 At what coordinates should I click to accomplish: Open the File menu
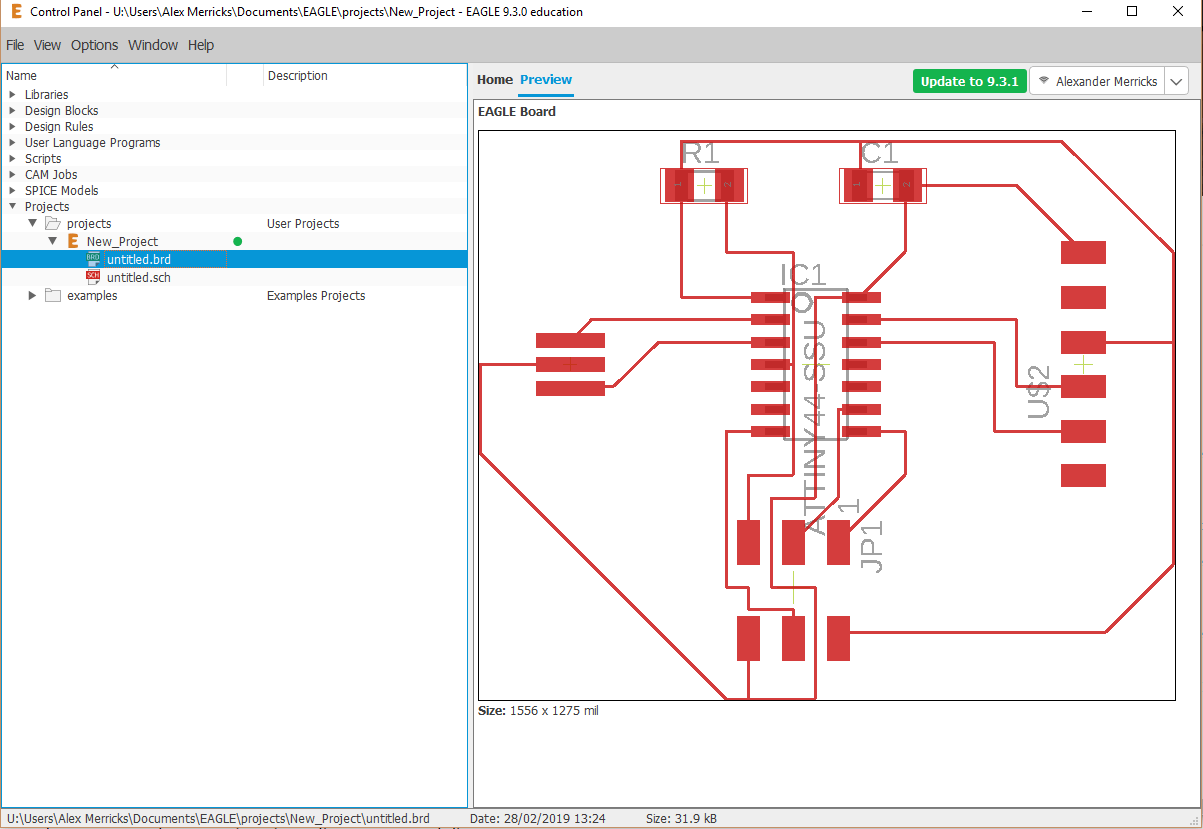pos(15,45)
